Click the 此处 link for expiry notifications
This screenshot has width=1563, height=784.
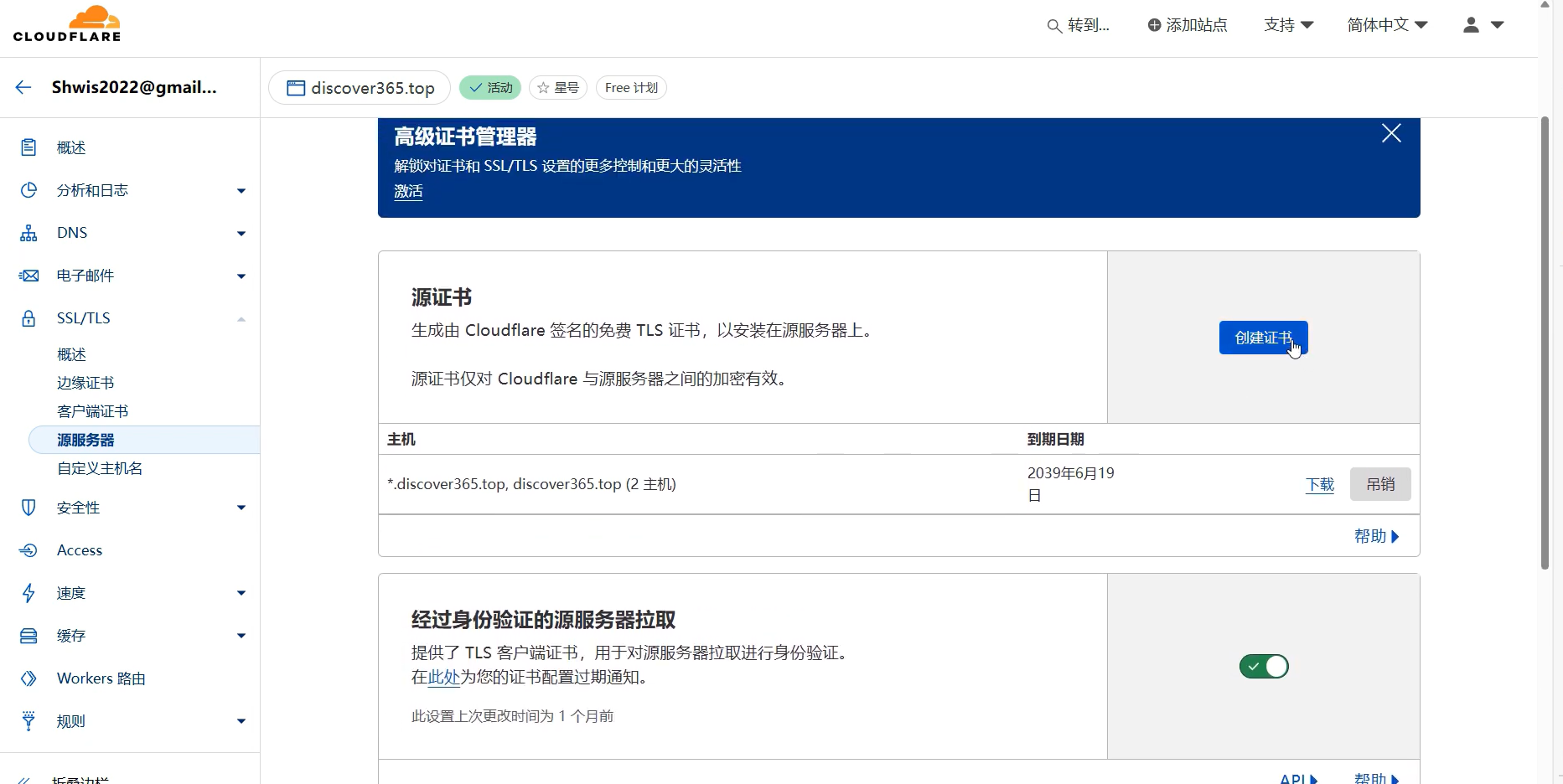point(443,678)
